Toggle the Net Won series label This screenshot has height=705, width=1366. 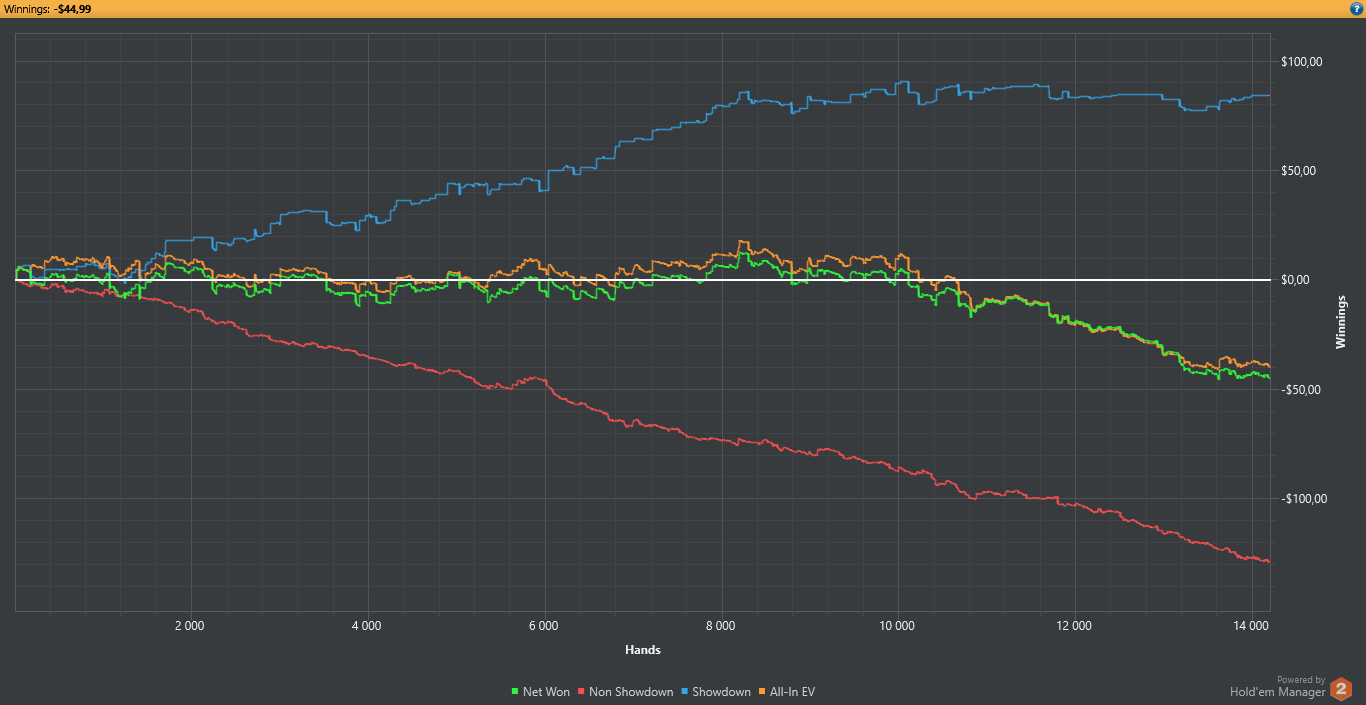pos(546,692)
